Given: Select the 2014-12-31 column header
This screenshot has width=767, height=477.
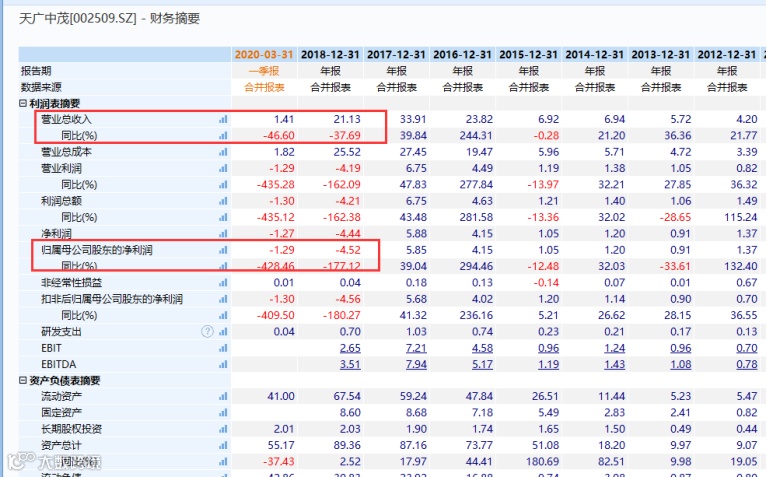Looking at the screenshot, I should tap(595, 54).
